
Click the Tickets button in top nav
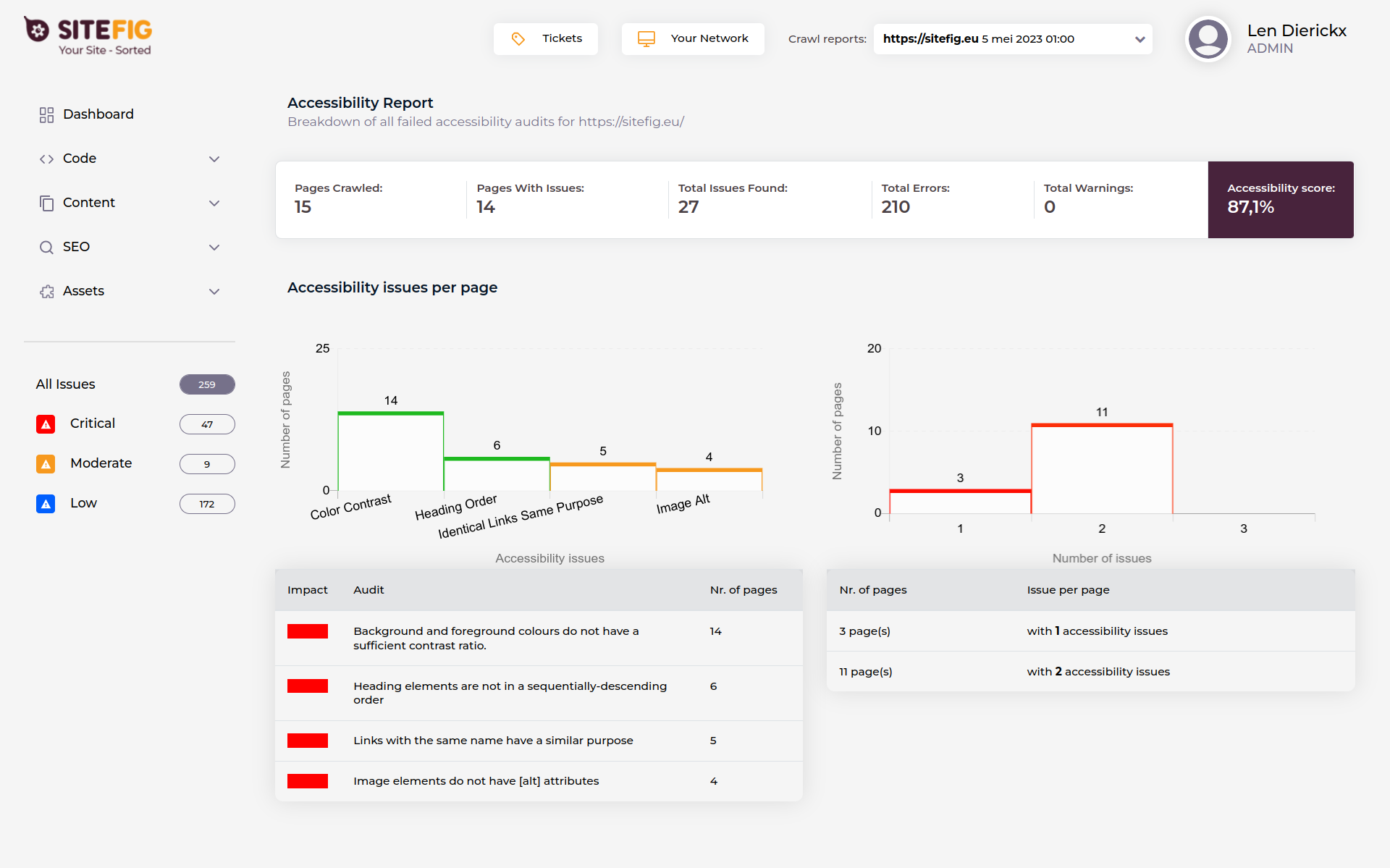click(548, 38)
